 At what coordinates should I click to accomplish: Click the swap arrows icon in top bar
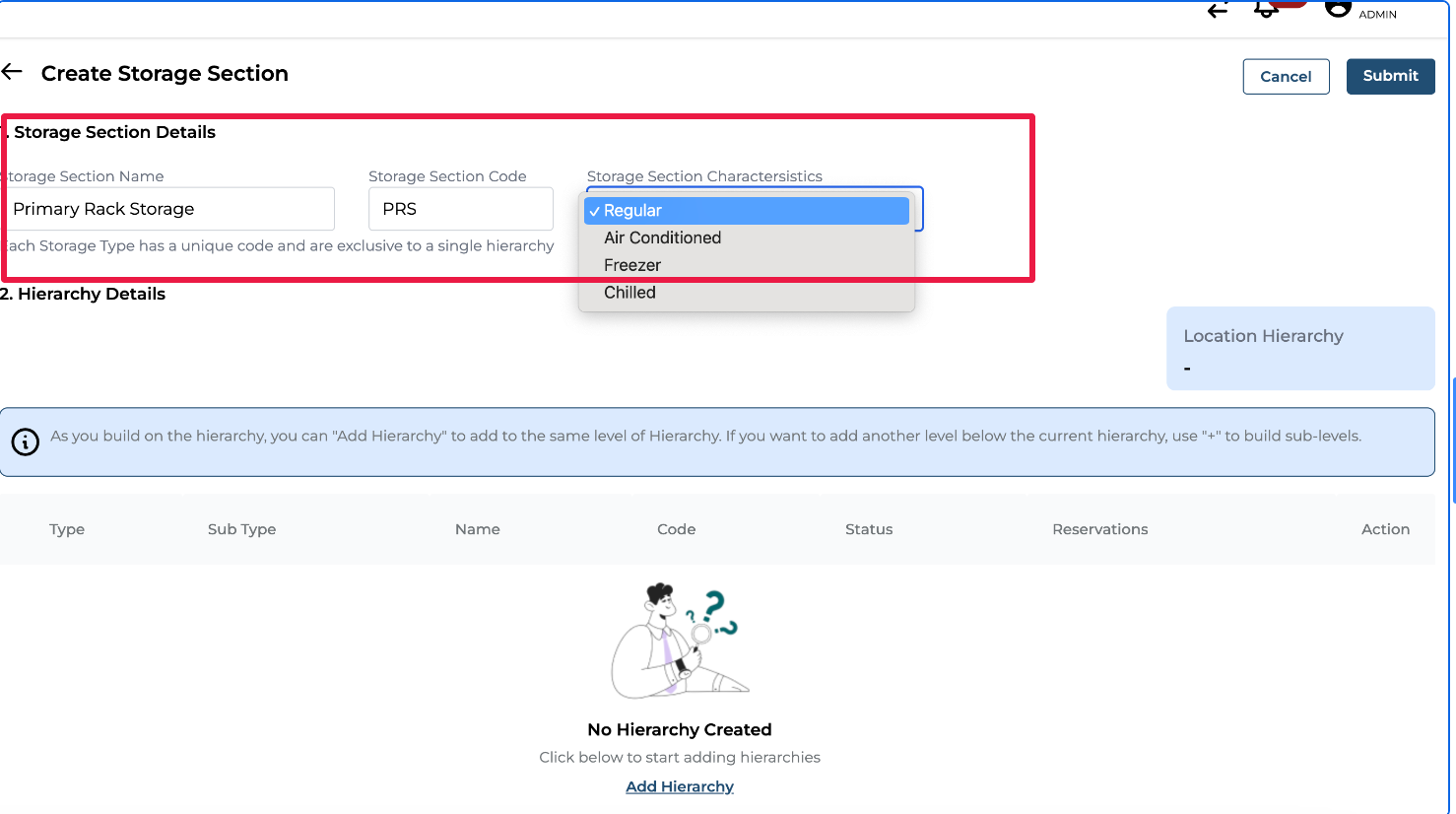[1219, 10]
